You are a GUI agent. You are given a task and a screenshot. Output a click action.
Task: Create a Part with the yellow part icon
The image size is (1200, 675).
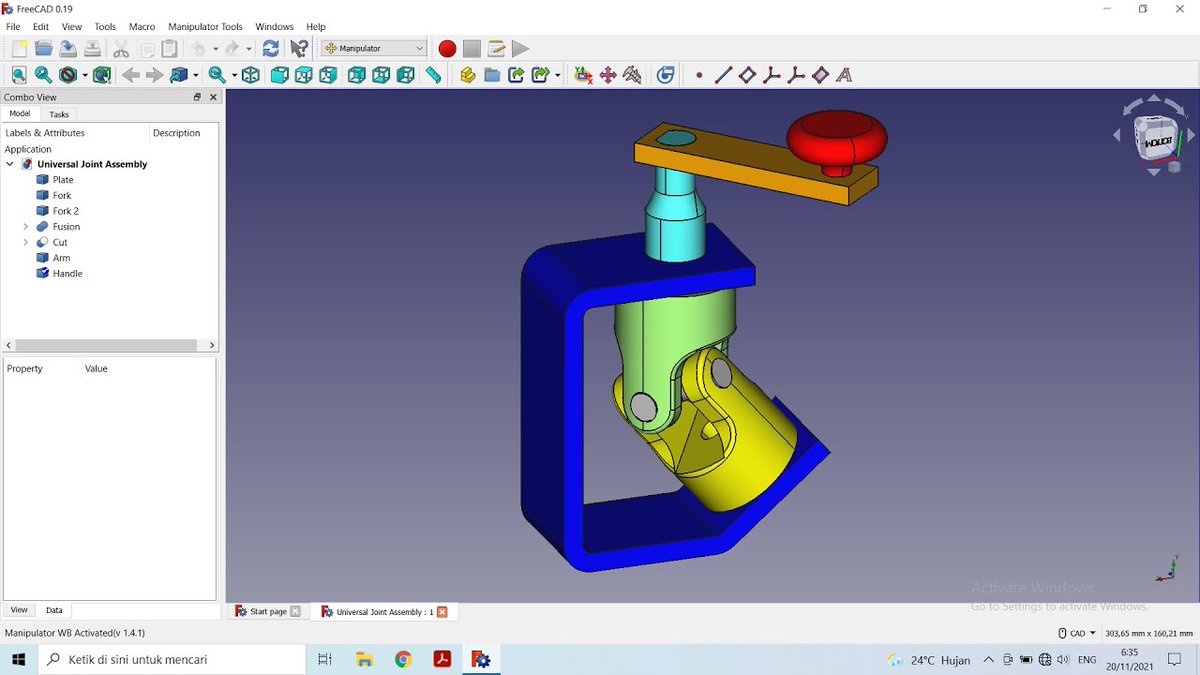click(467, 75)
